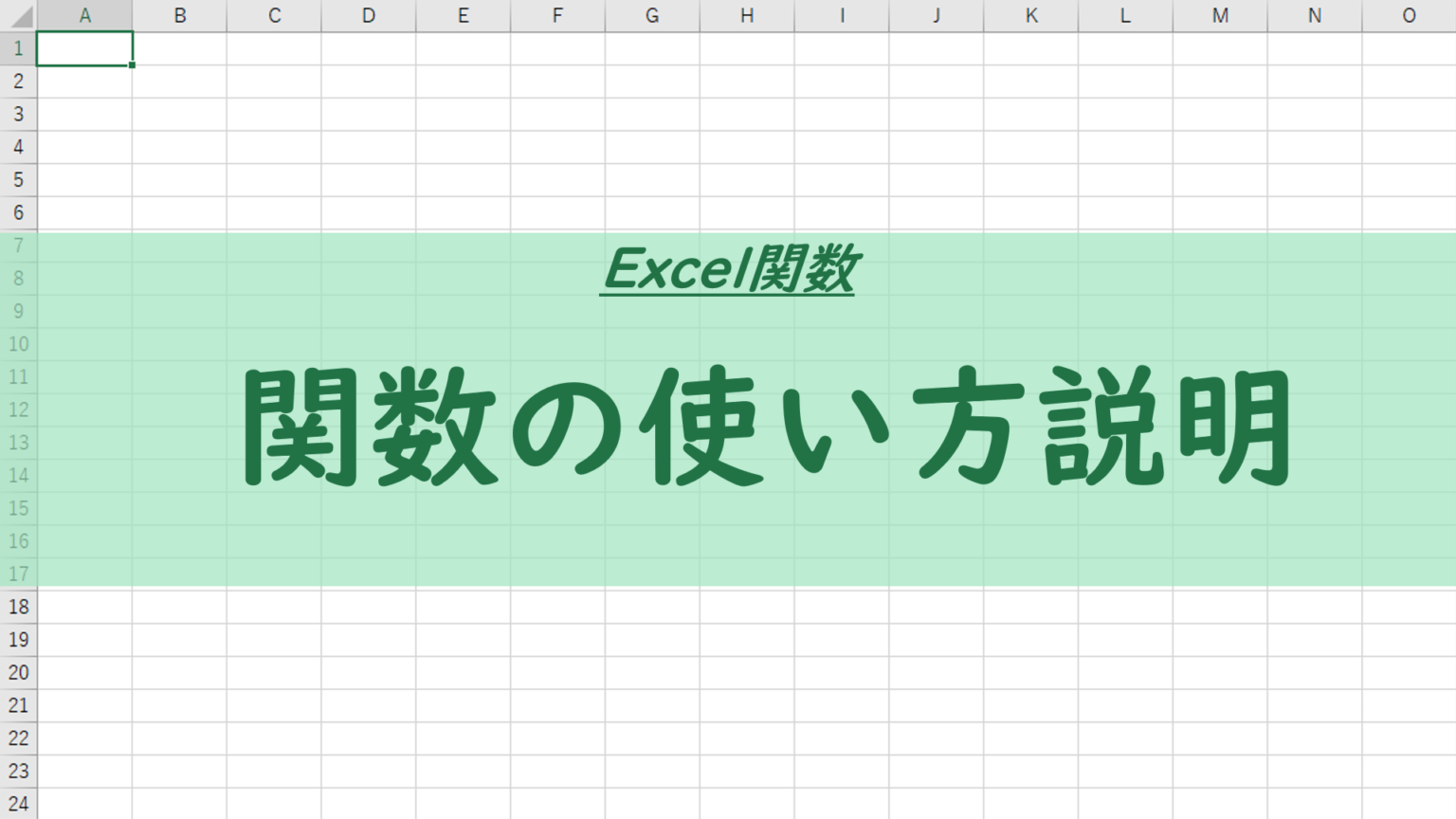Select row 3 header
1456x819 pixels.
pyautogui.click(x=18, y=115)
